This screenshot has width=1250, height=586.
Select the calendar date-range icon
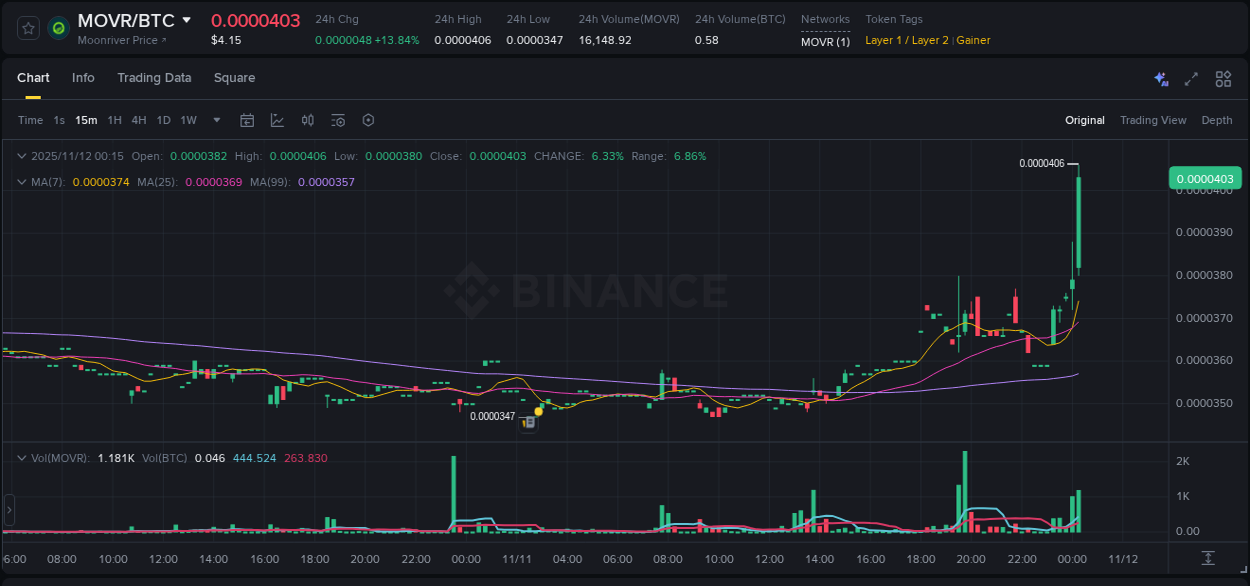click(x=247, y=120)
